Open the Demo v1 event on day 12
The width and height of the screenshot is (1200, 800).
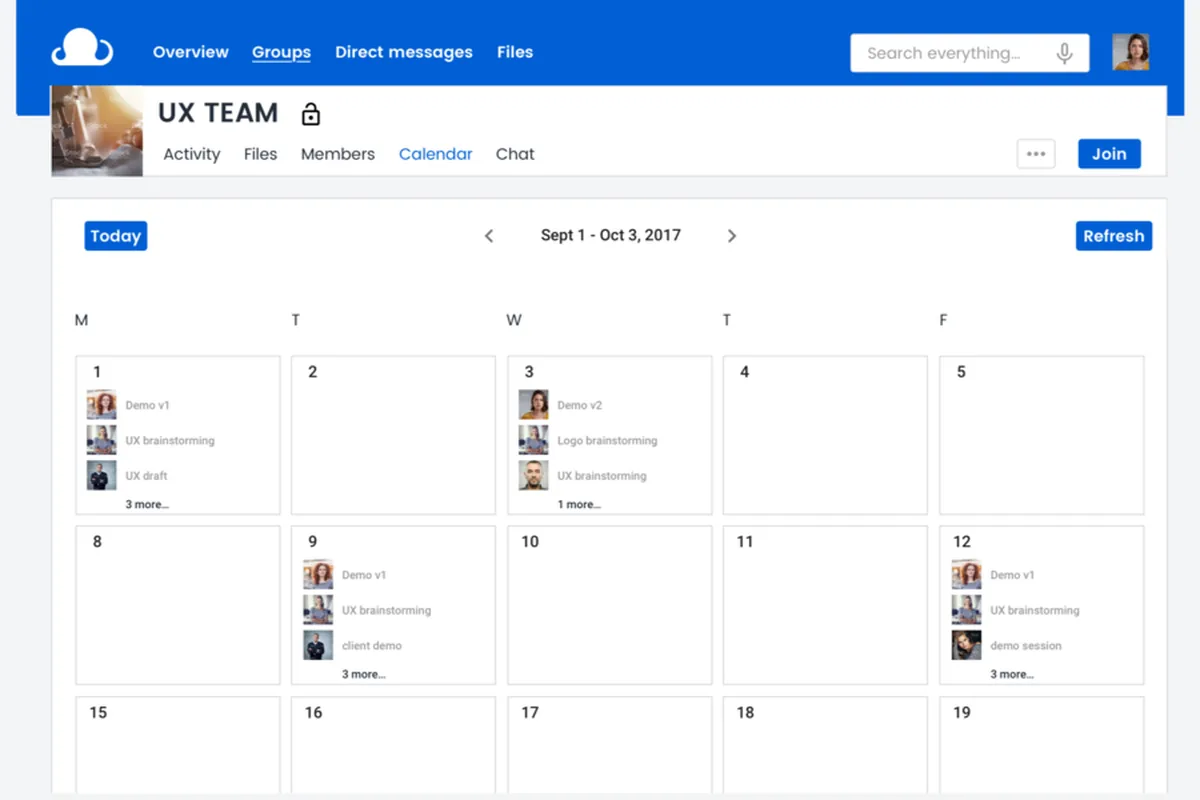point(1013,575)
